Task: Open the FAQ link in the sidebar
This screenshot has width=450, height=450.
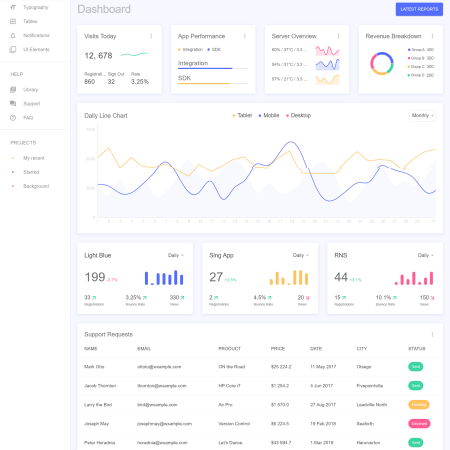Action: tap(28, 118)
